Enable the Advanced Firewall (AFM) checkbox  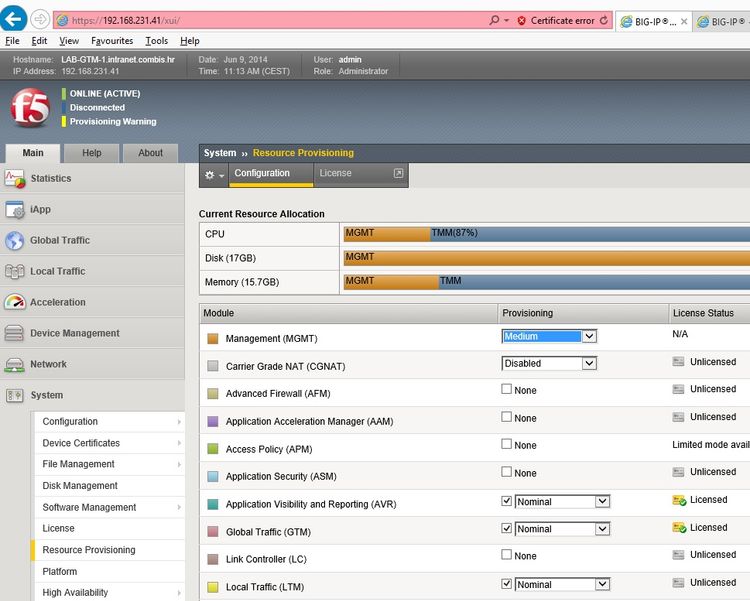pos(507,390)
